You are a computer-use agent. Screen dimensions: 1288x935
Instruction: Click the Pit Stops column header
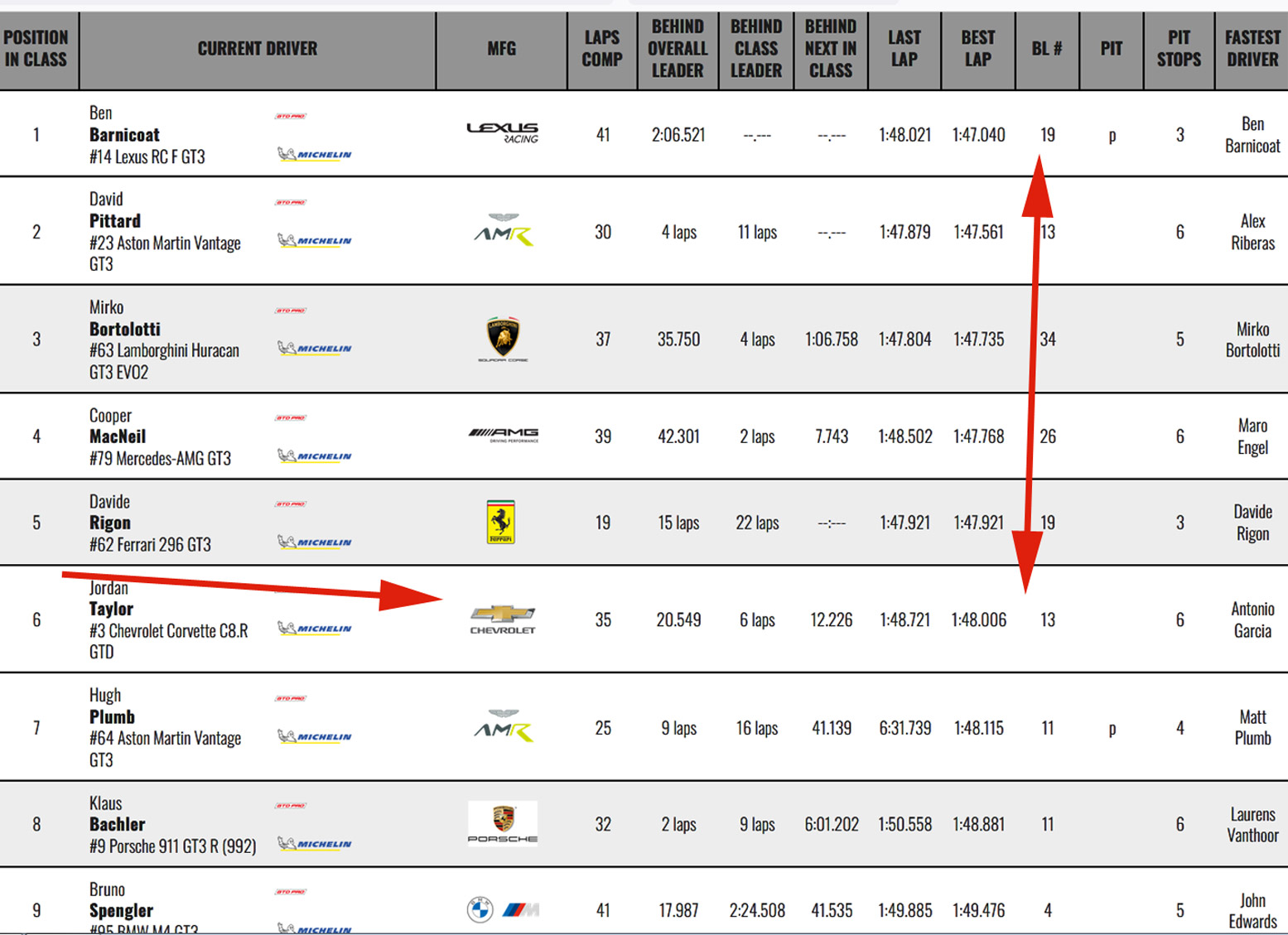point(1178,49)
